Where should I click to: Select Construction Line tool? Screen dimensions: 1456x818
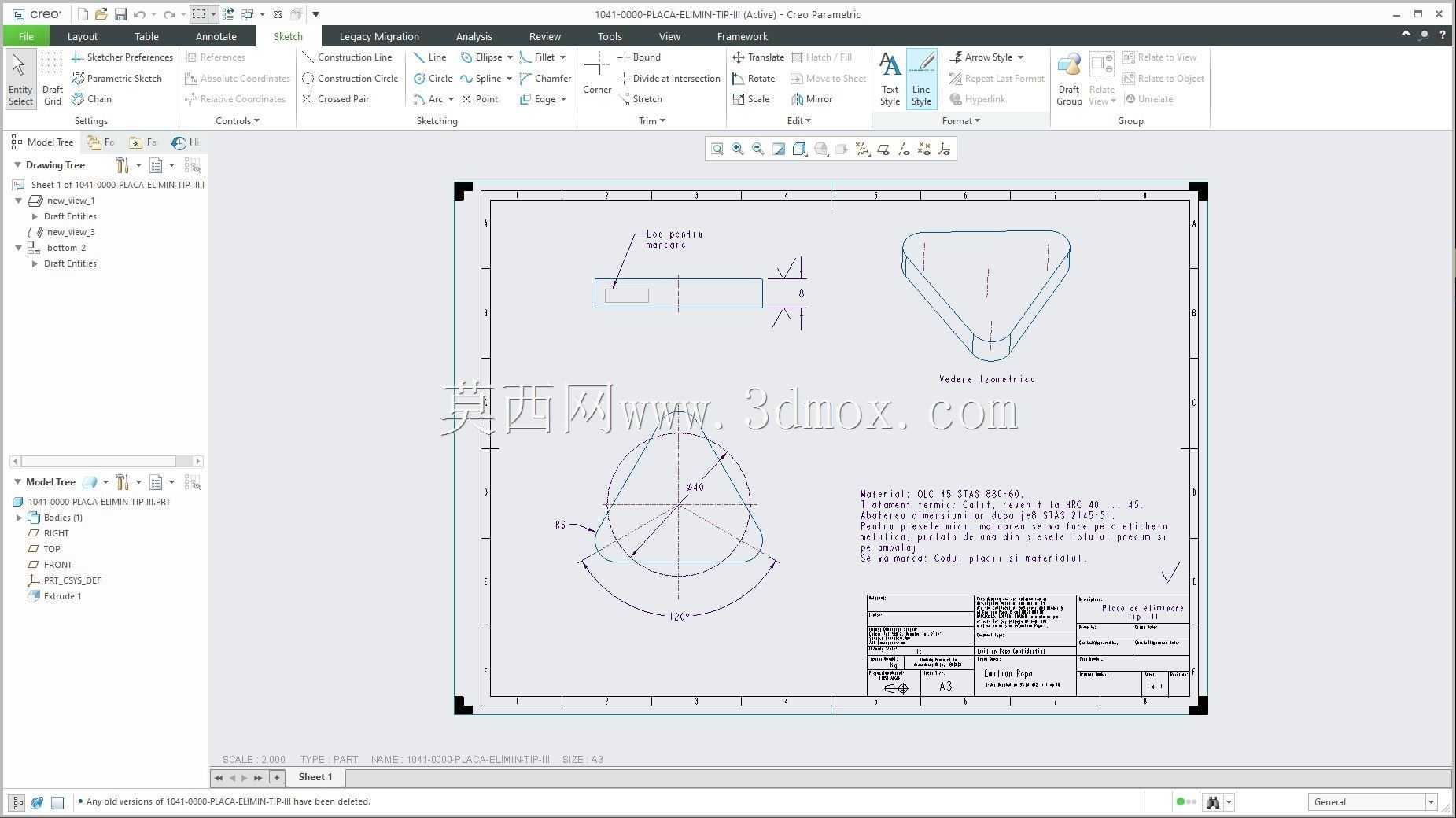pyautogui.click(x=347, y=57)
